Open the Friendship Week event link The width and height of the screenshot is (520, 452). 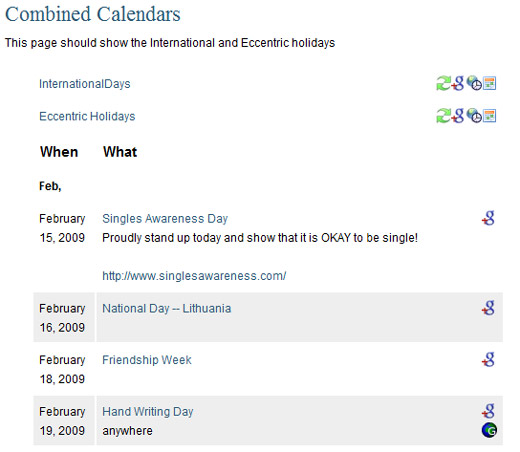coord(147,360)
